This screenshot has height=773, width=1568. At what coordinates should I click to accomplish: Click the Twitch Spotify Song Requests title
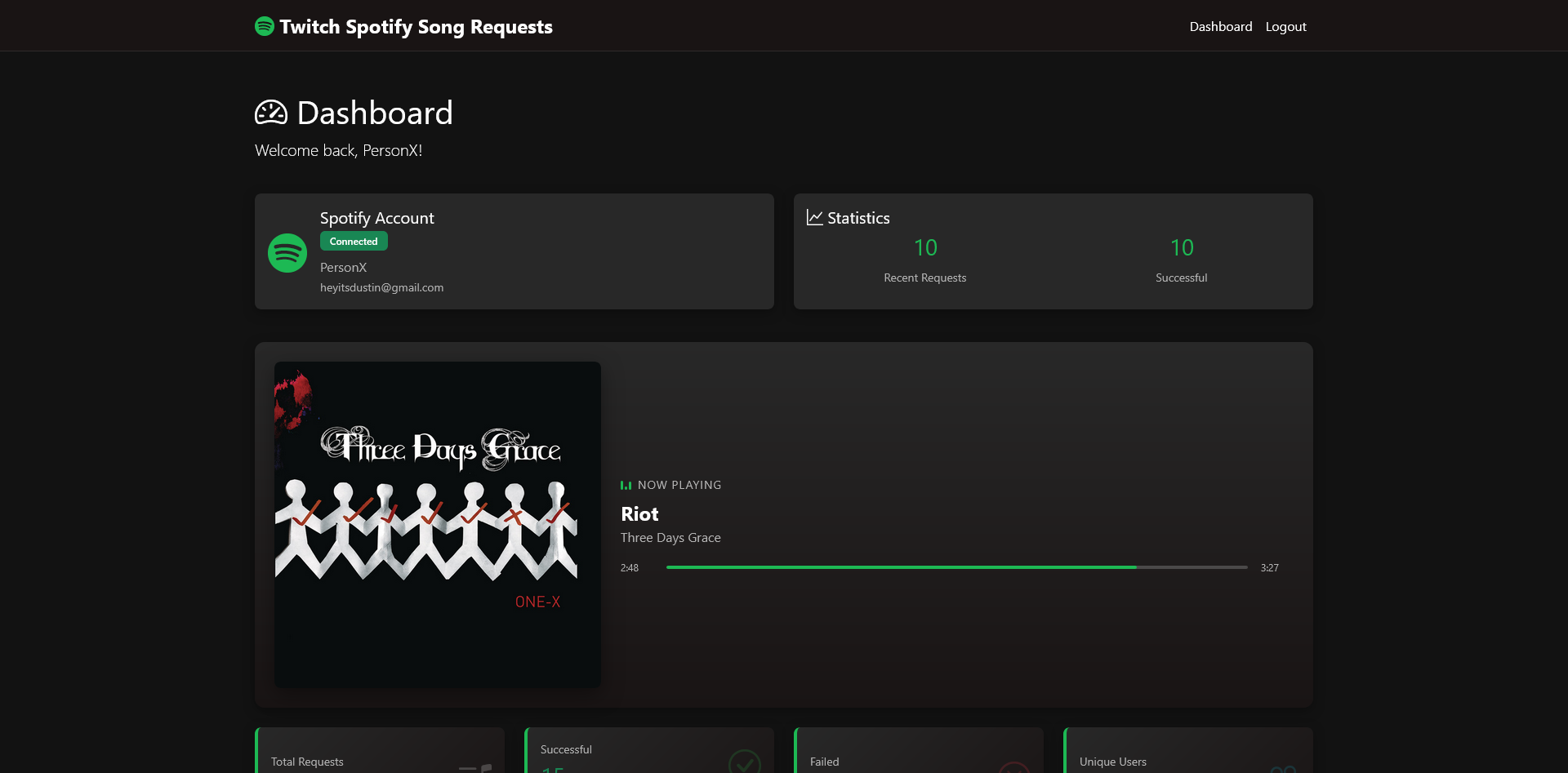pos(416,27)
